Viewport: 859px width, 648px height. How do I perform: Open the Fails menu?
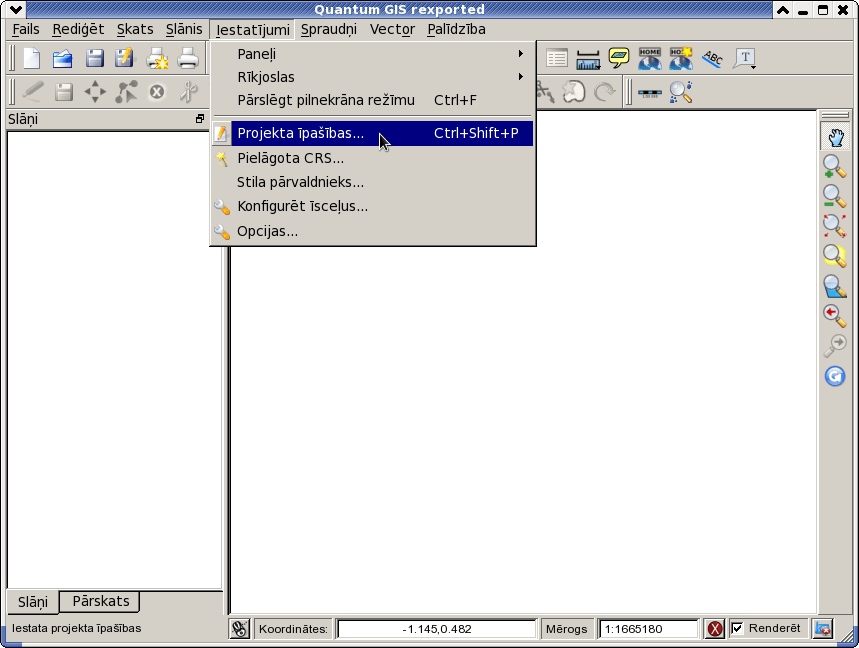click(x=26, y=29)
